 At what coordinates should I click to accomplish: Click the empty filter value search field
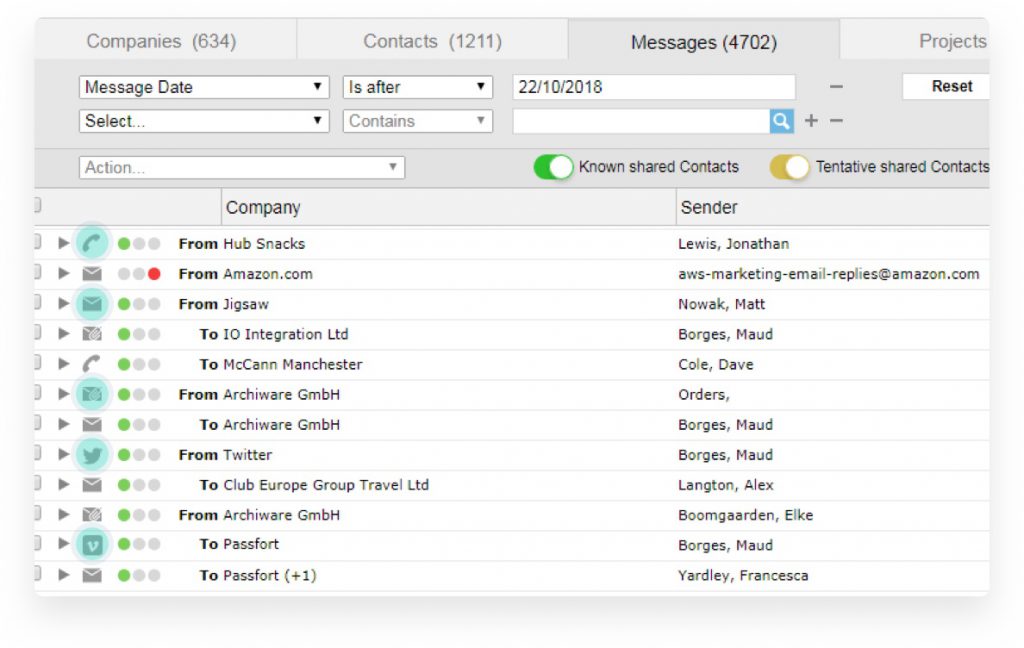pyautogui.click(x=641, y=121)
